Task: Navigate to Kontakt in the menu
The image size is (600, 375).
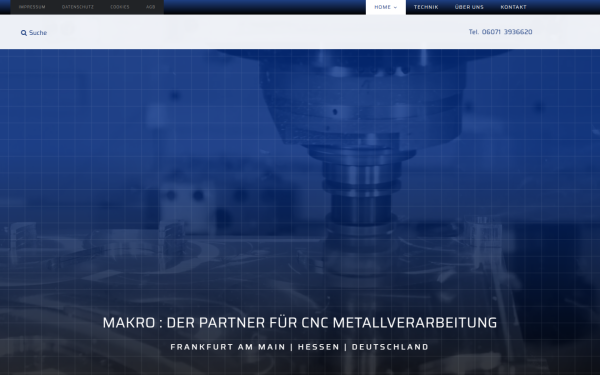Action: [x=514, y=7]
